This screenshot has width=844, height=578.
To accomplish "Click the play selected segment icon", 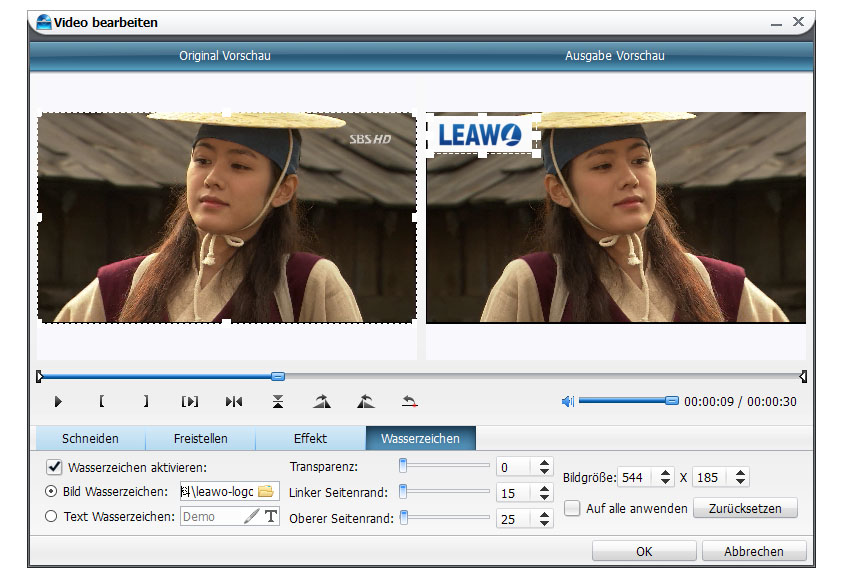I will pyautogui.click(x=189, y=401).
